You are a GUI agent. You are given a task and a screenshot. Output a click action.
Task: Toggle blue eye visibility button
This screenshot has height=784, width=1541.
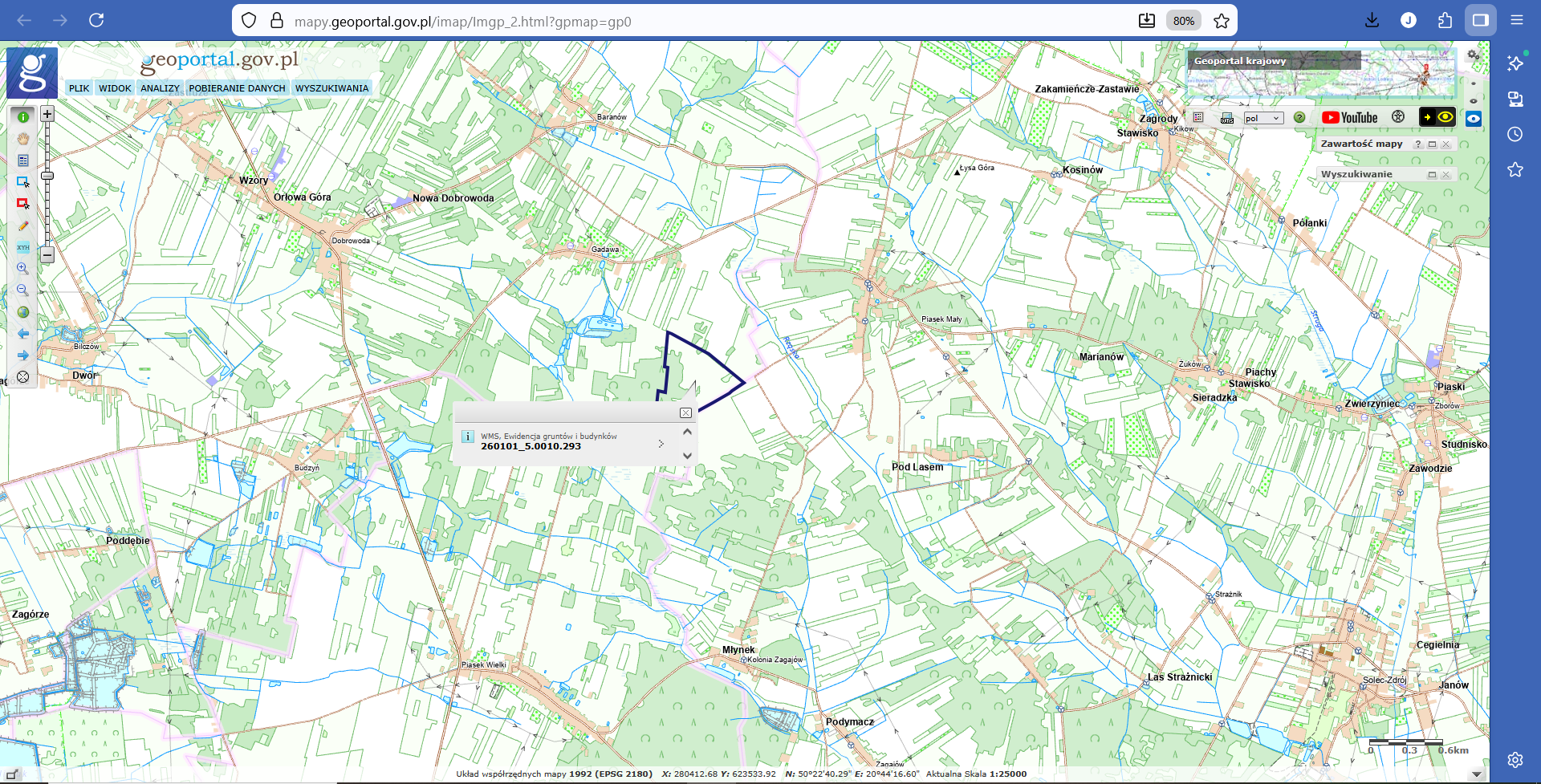[x=1474, y=119]
